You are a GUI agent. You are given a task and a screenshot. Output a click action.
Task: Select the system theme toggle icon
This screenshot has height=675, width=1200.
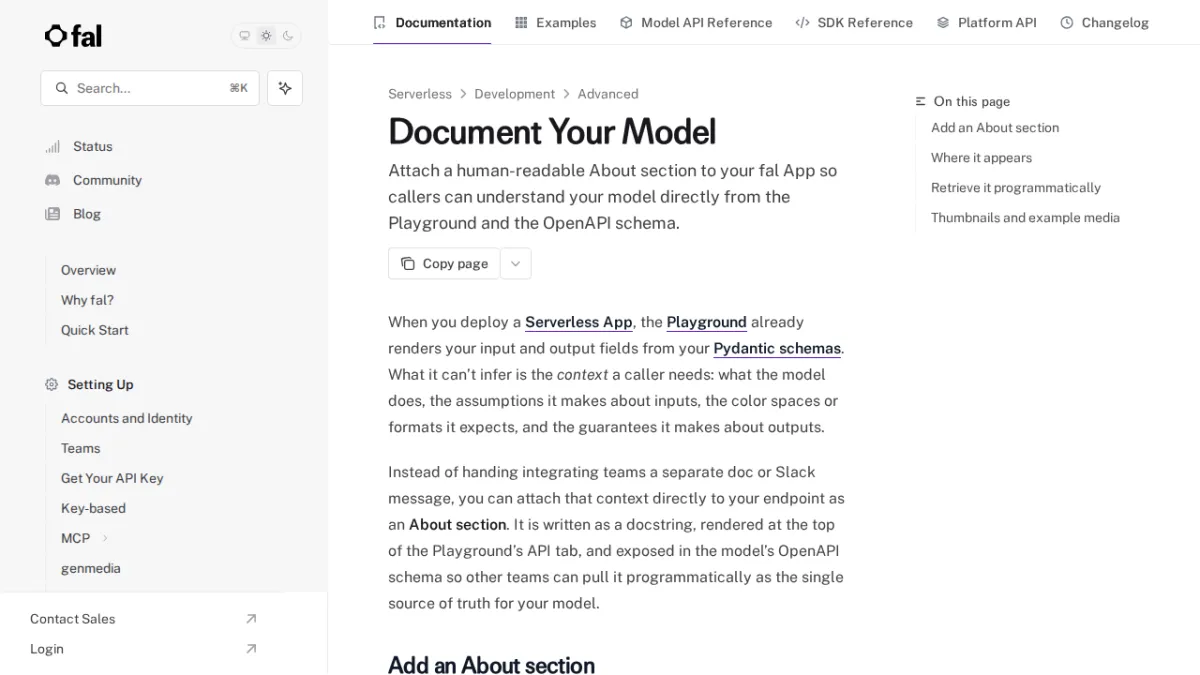coord(244,36)
